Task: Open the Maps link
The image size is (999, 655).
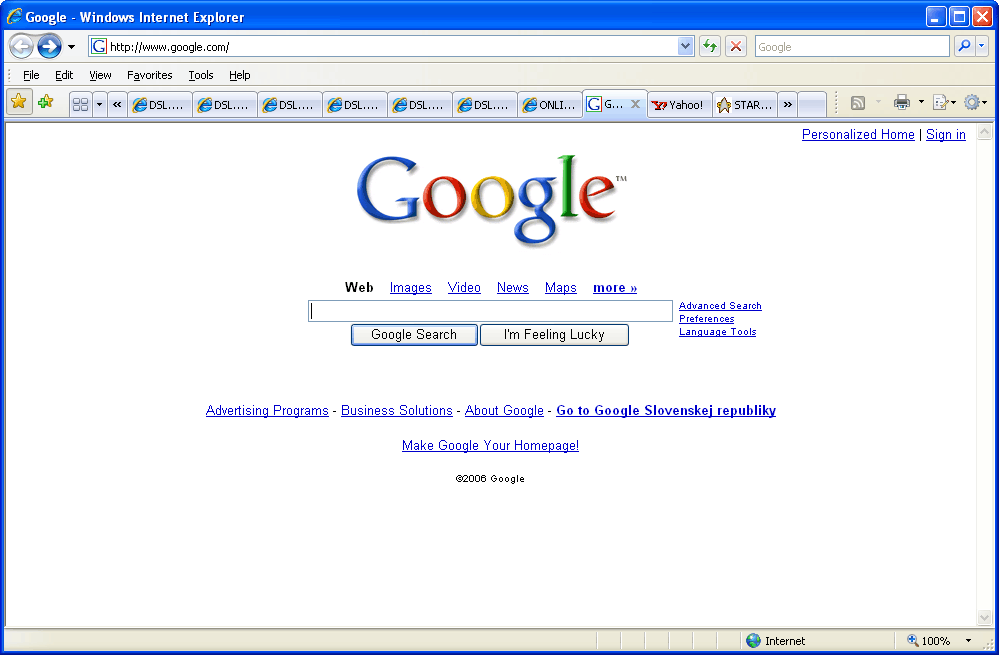Action: pyautogui.click(x=561, y=287)
